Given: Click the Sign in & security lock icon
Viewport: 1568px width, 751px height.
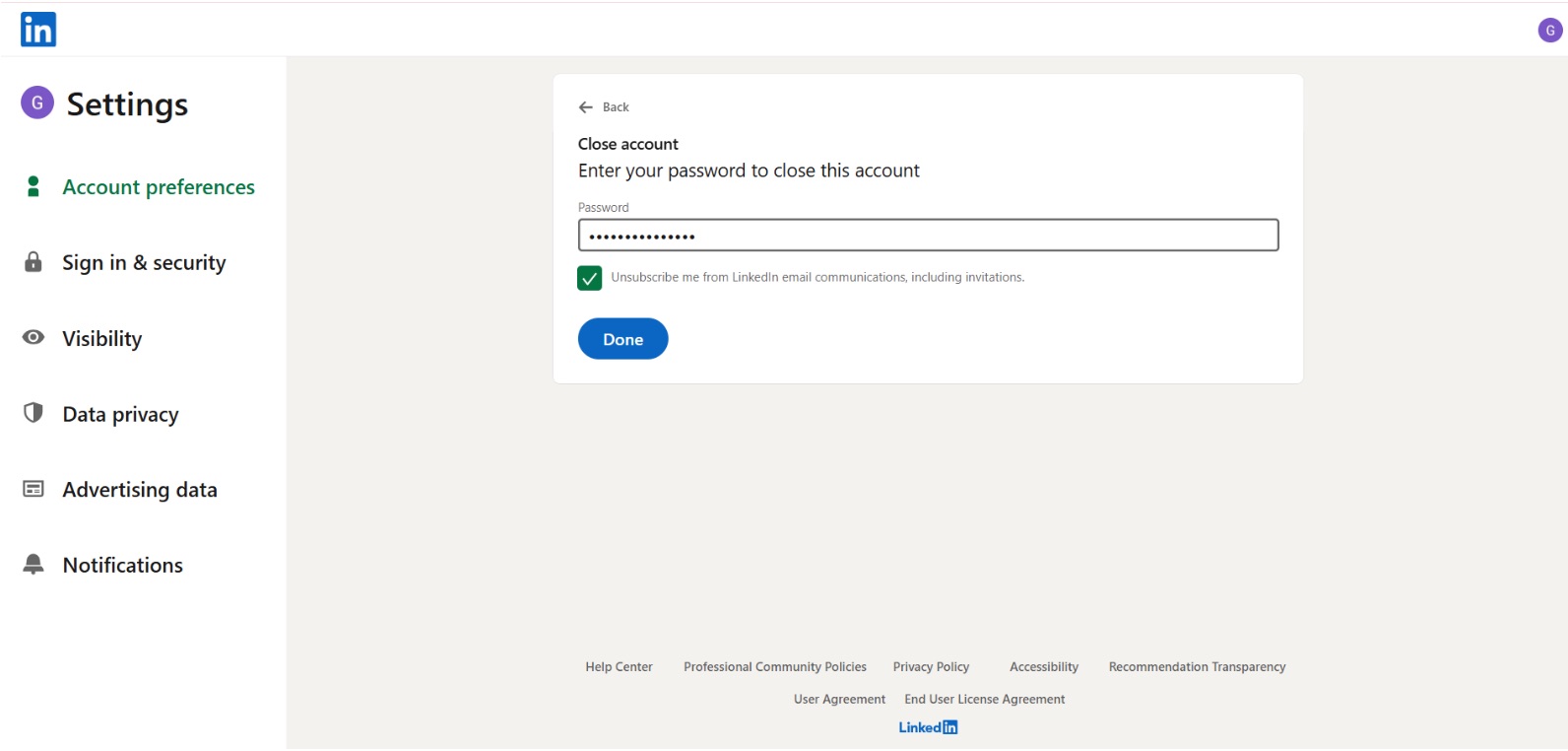Looking at the screenshot, I should coord(33,262).
